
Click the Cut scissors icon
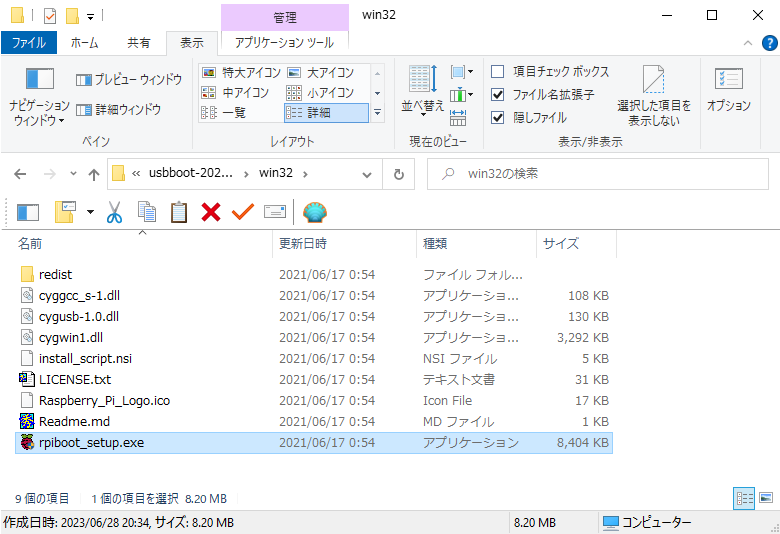(114, 212)
